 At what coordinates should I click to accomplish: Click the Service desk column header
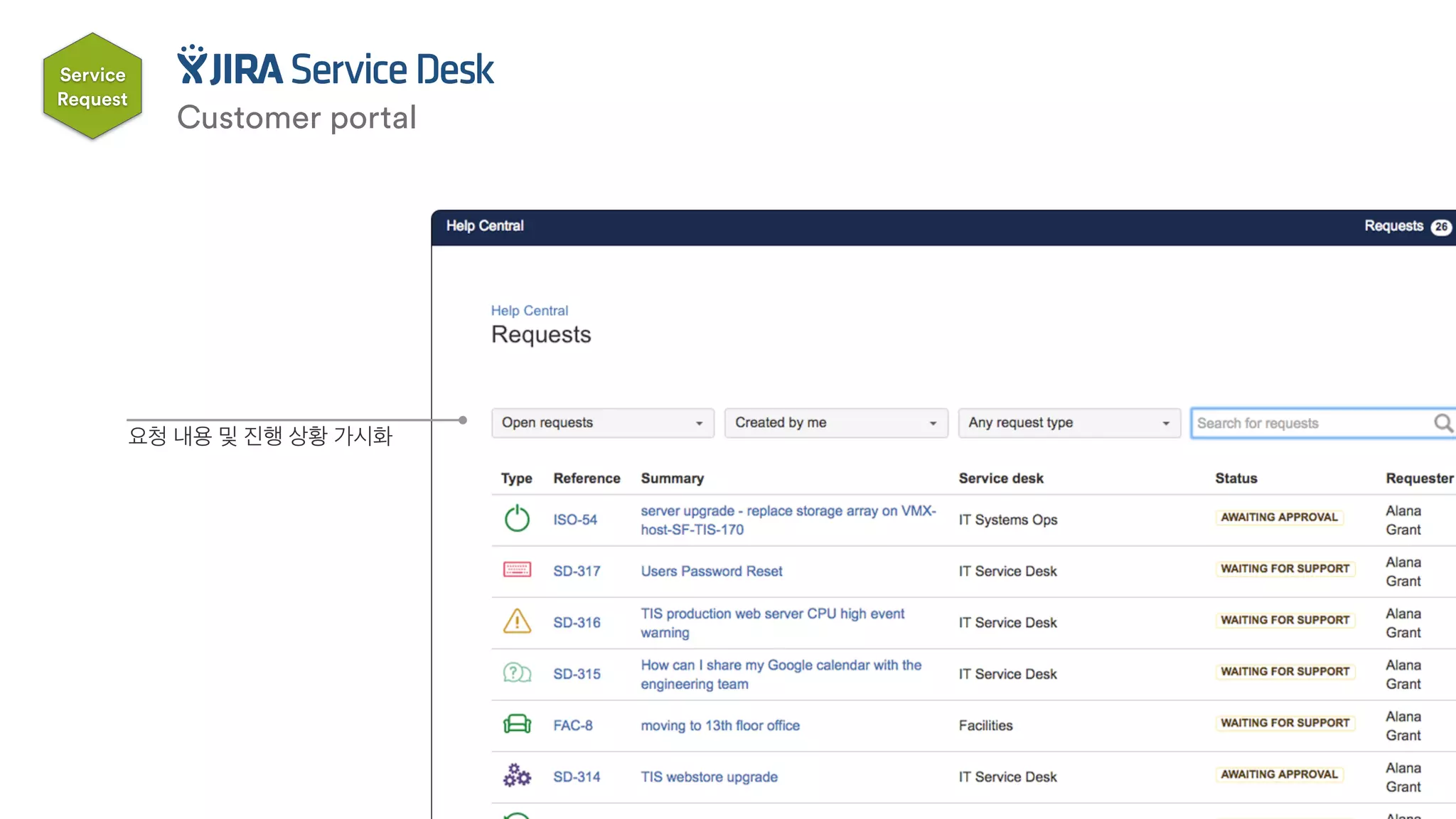coord(1001,478)
